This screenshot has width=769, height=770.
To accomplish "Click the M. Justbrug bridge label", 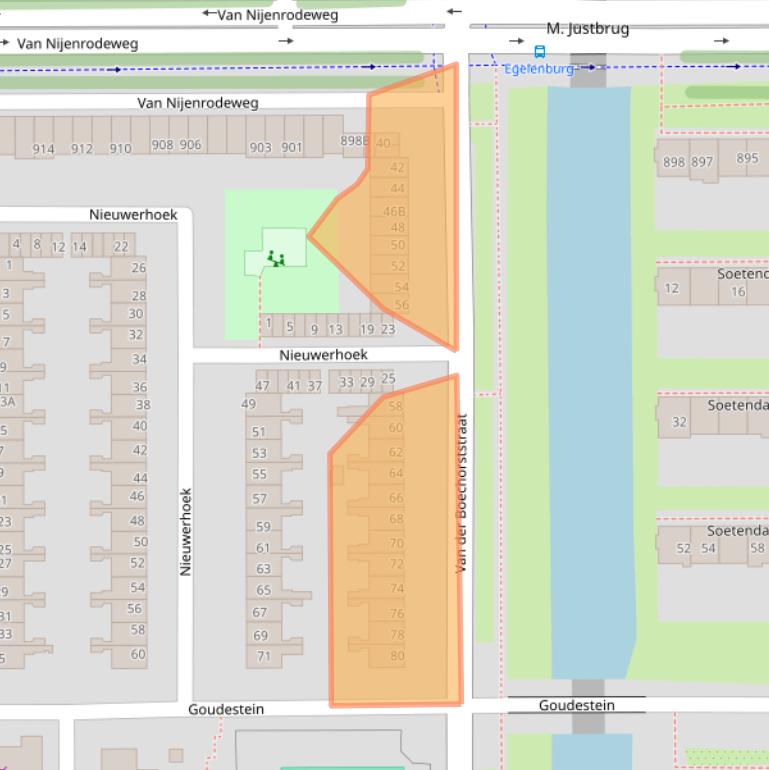I will 587,29.
